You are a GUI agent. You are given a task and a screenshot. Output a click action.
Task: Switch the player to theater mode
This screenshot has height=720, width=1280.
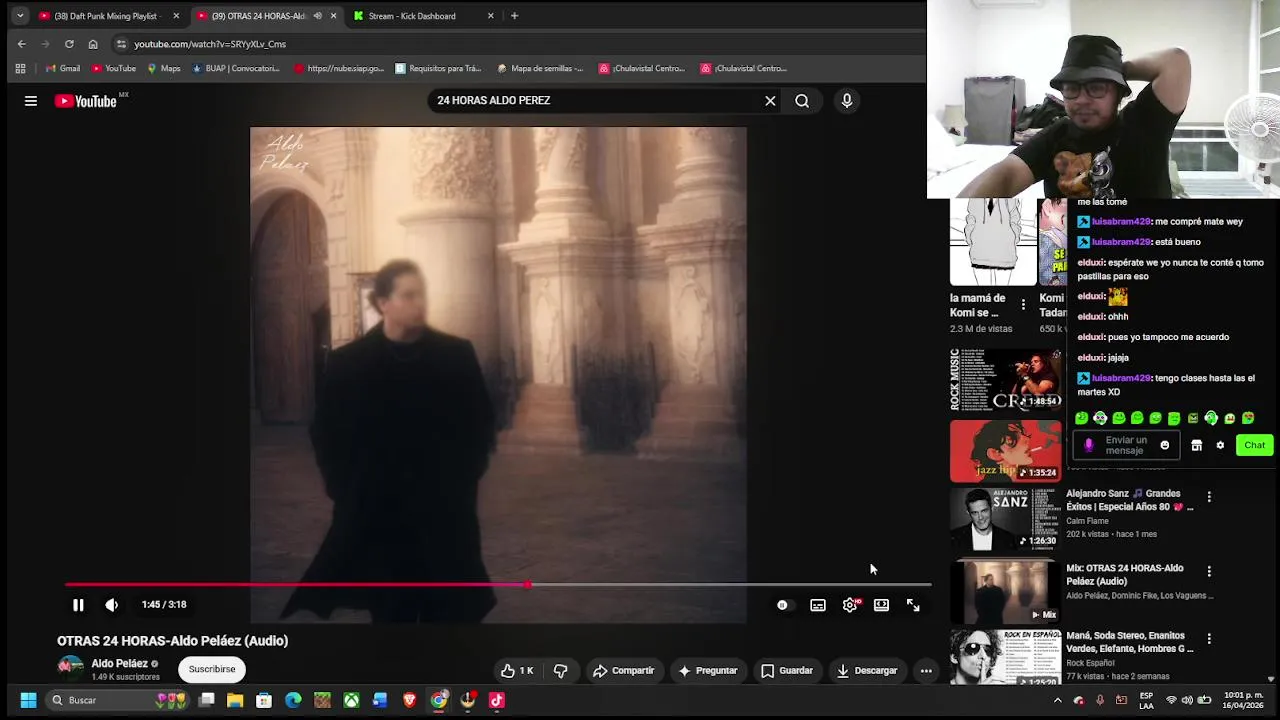[881, 605]
